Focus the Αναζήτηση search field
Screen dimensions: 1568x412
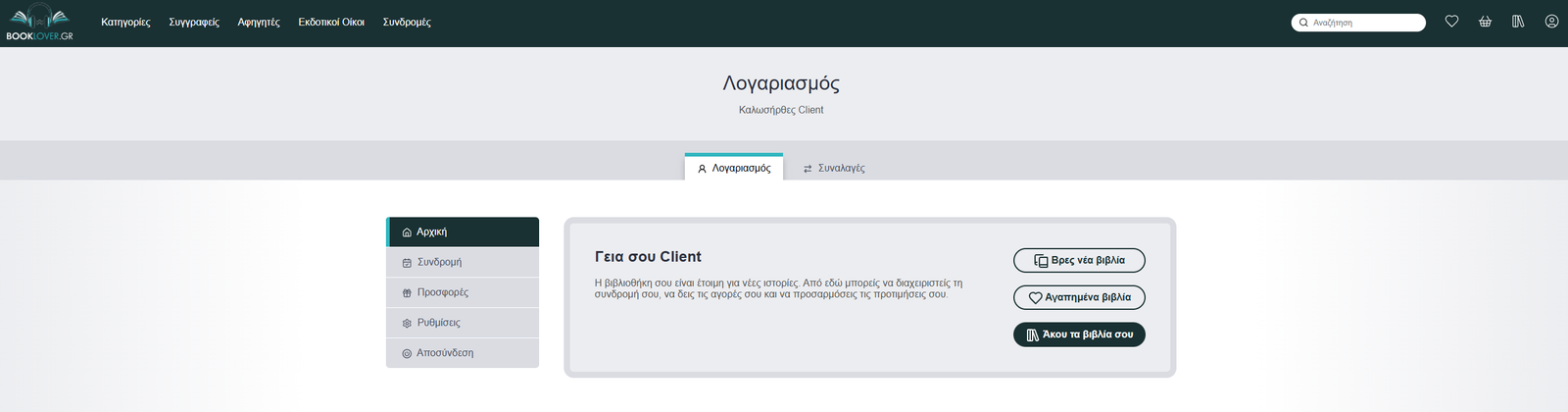pyautogui.click(x=1364, y=23)
